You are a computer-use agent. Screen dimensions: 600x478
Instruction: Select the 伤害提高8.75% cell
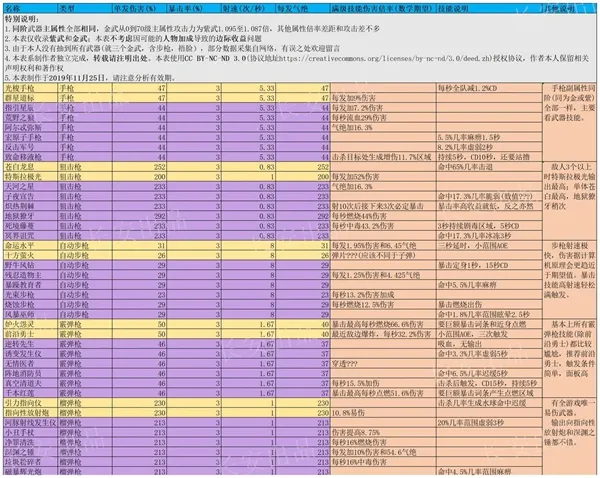383,433
